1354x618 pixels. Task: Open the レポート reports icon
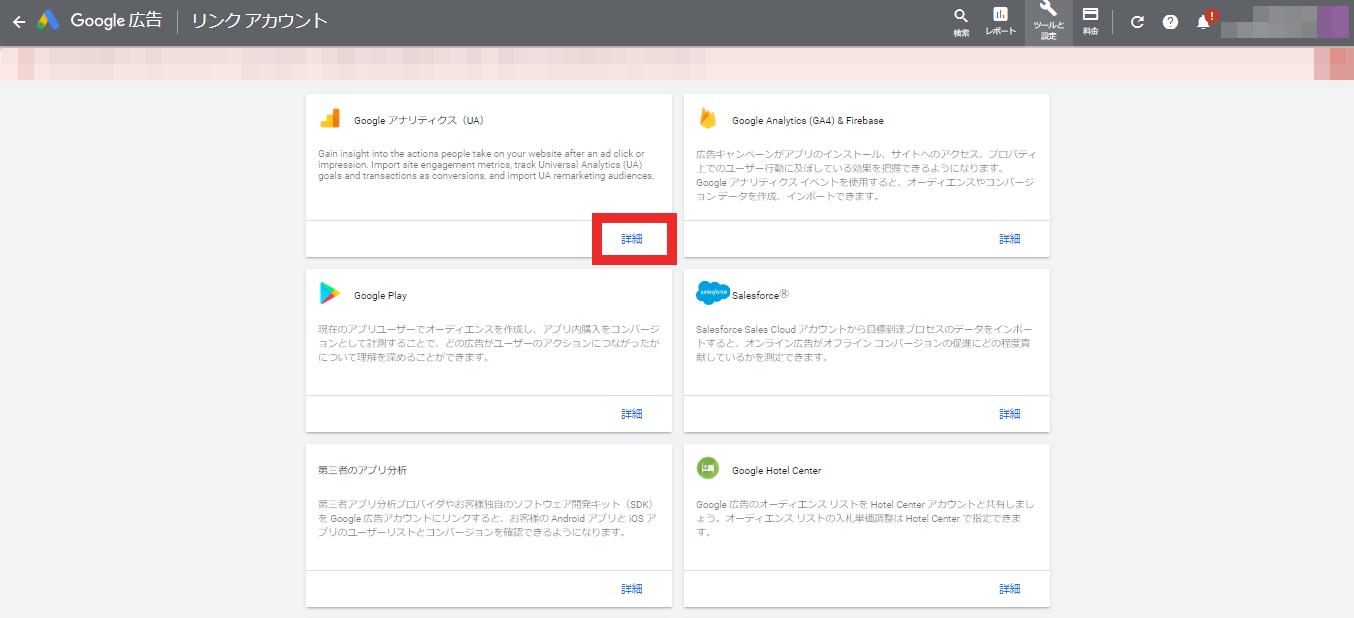coord(1000,21)
